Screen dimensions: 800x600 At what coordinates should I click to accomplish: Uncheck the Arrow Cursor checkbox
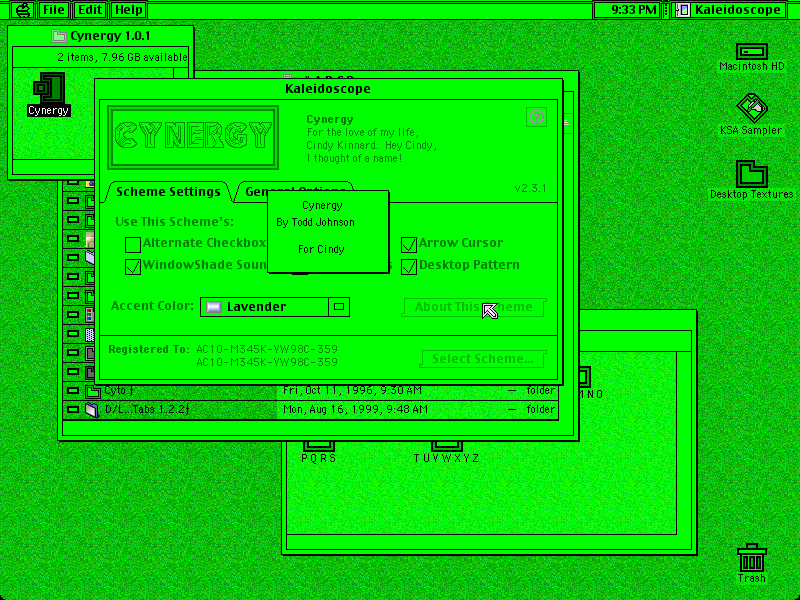[x=409, y=244]
